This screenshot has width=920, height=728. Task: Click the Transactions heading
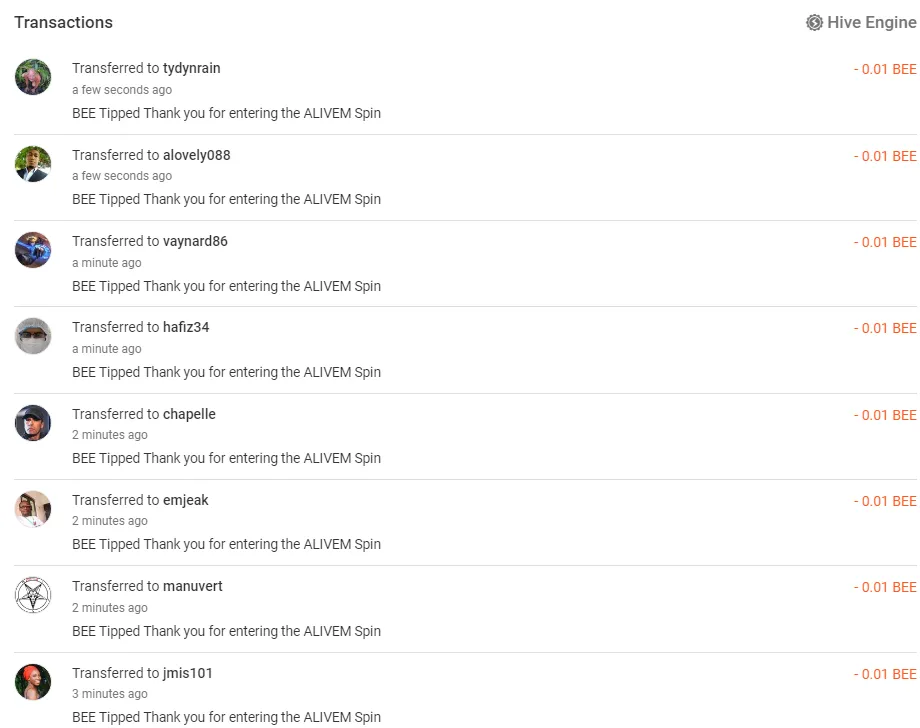point(63,22)
